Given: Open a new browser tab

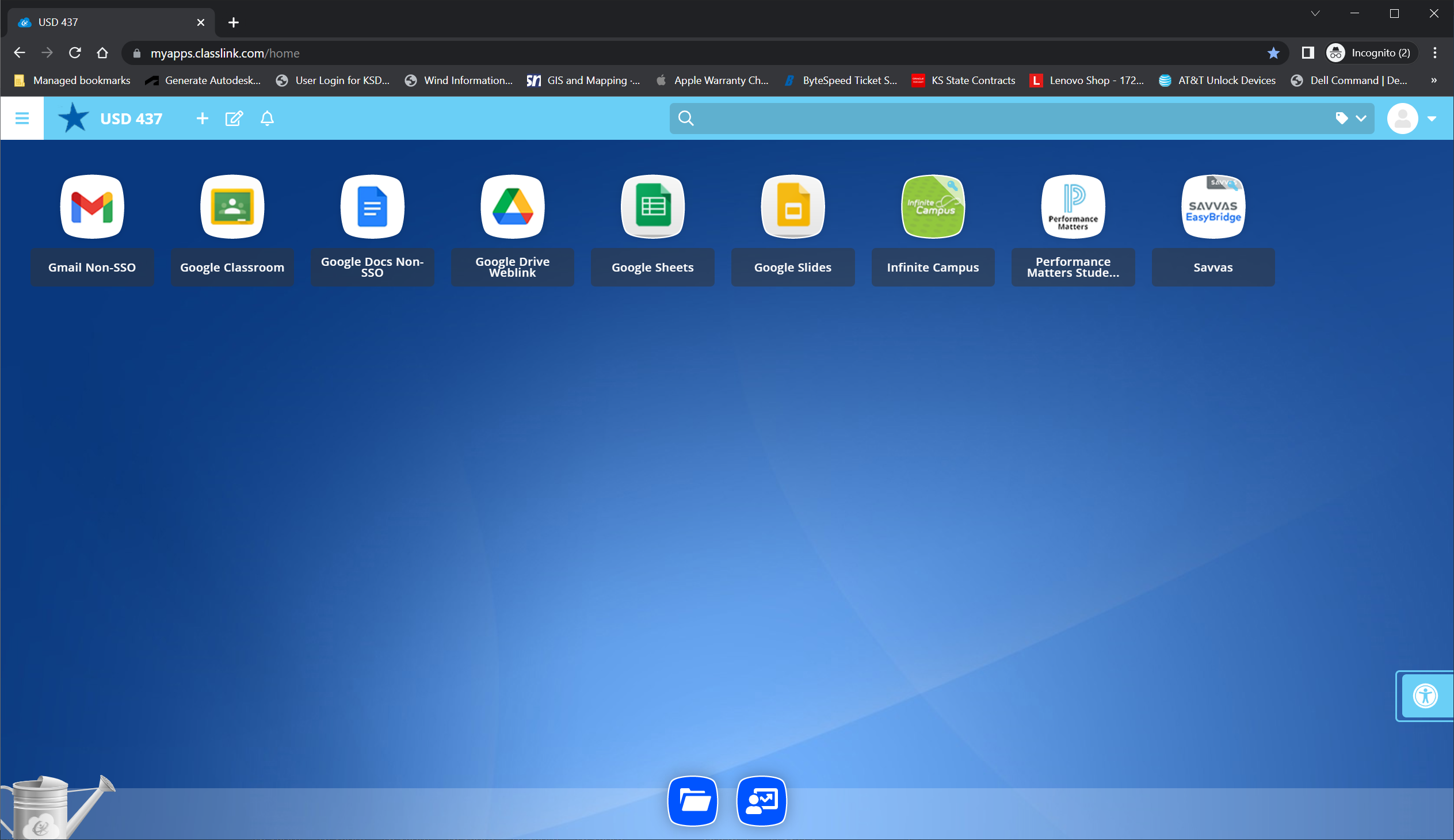Looking at the screenshot, I should click(x=233, y=22).
